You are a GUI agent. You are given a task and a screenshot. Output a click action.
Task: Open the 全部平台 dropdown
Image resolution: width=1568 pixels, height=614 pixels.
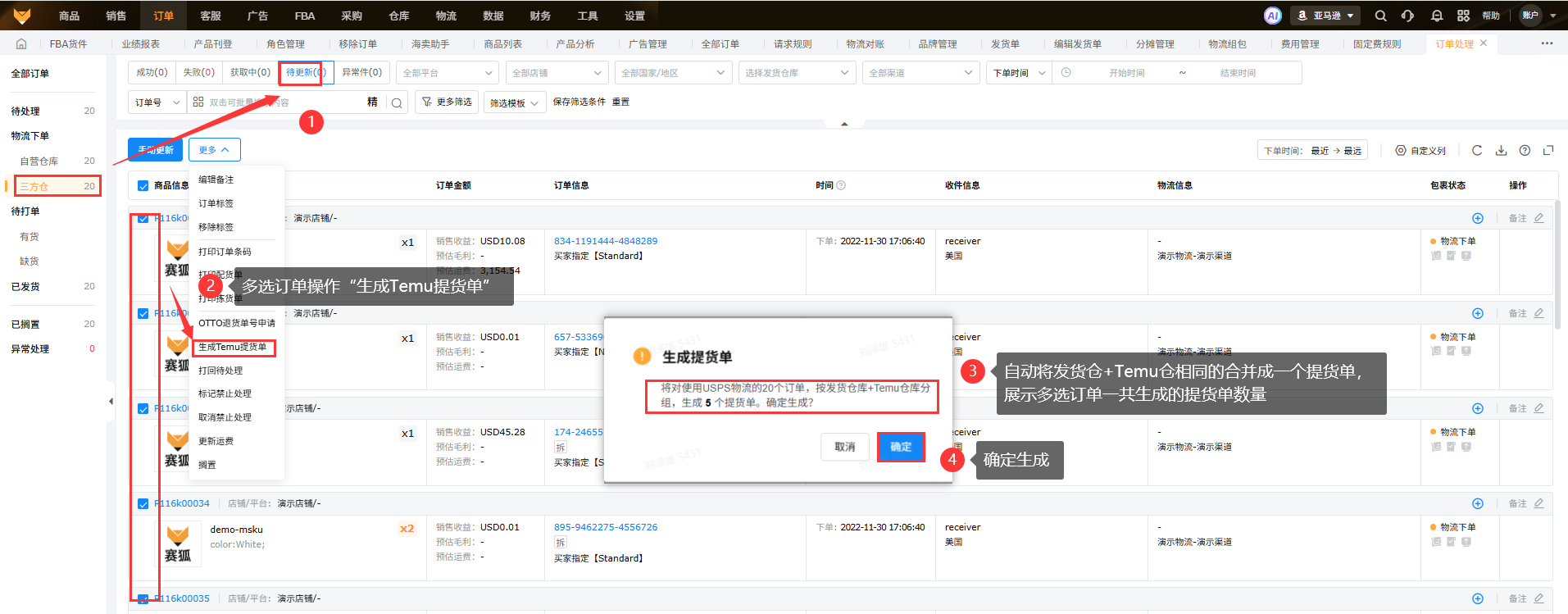(x=447, y=73)
